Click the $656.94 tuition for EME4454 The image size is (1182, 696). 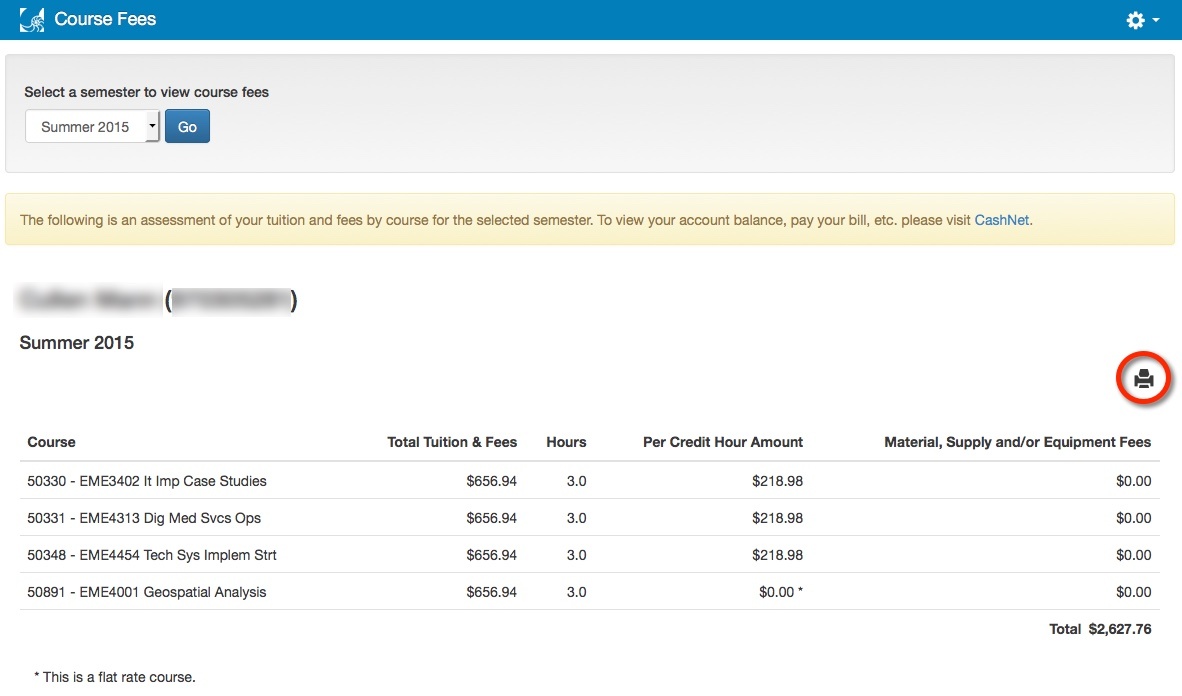pyautogui.click(x=491, y=555)
